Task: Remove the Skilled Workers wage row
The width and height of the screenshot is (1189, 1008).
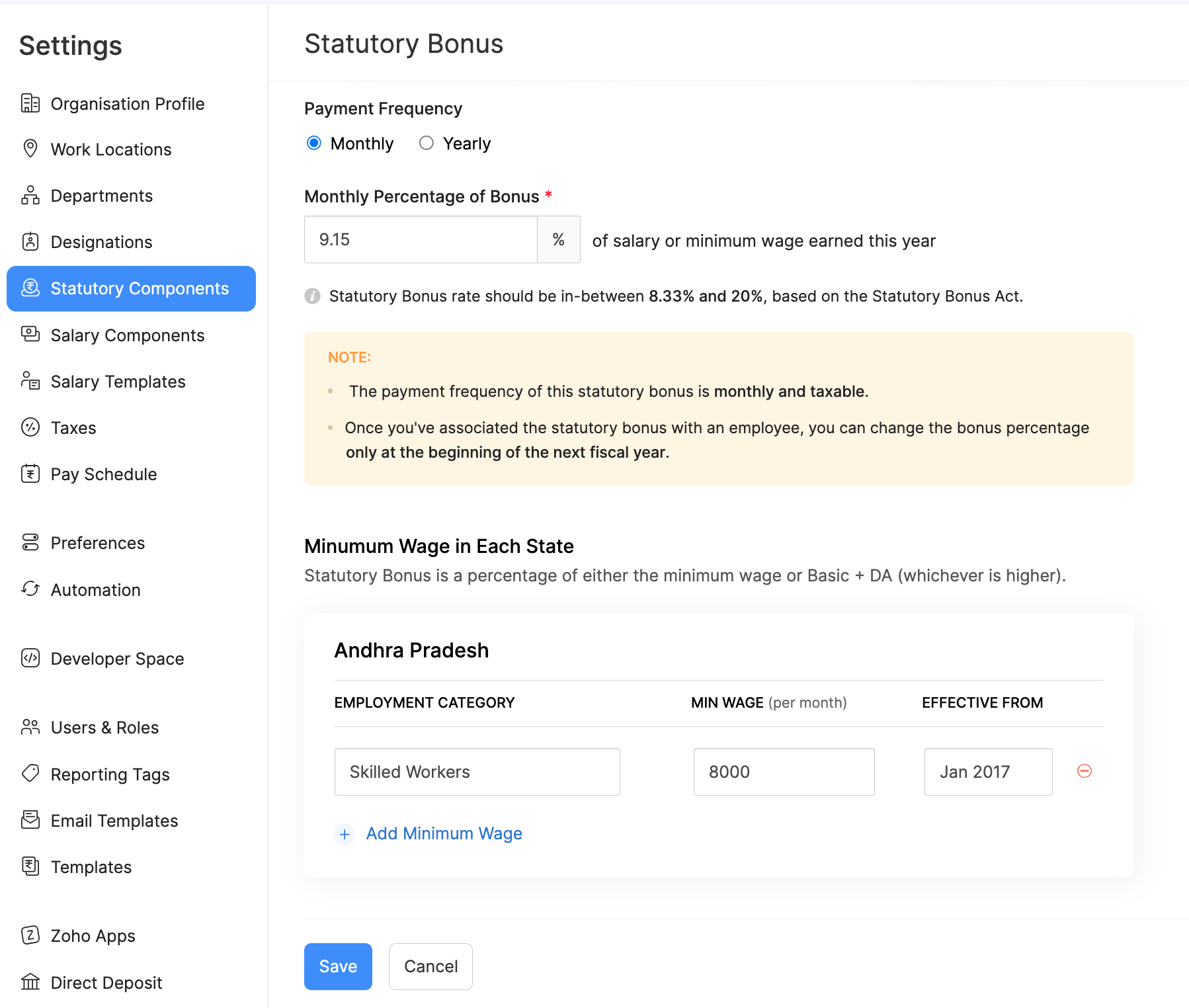Action: (x=1084, y=771)
